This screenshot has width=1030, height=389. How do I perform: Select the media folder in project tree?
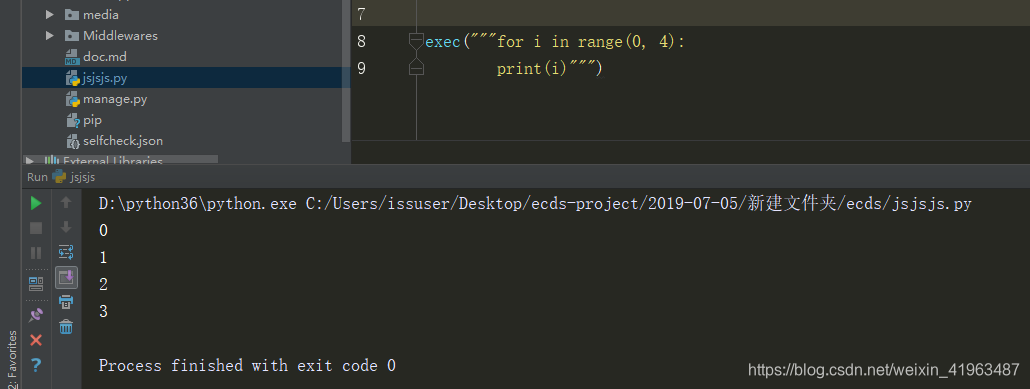tap(101, 14)
